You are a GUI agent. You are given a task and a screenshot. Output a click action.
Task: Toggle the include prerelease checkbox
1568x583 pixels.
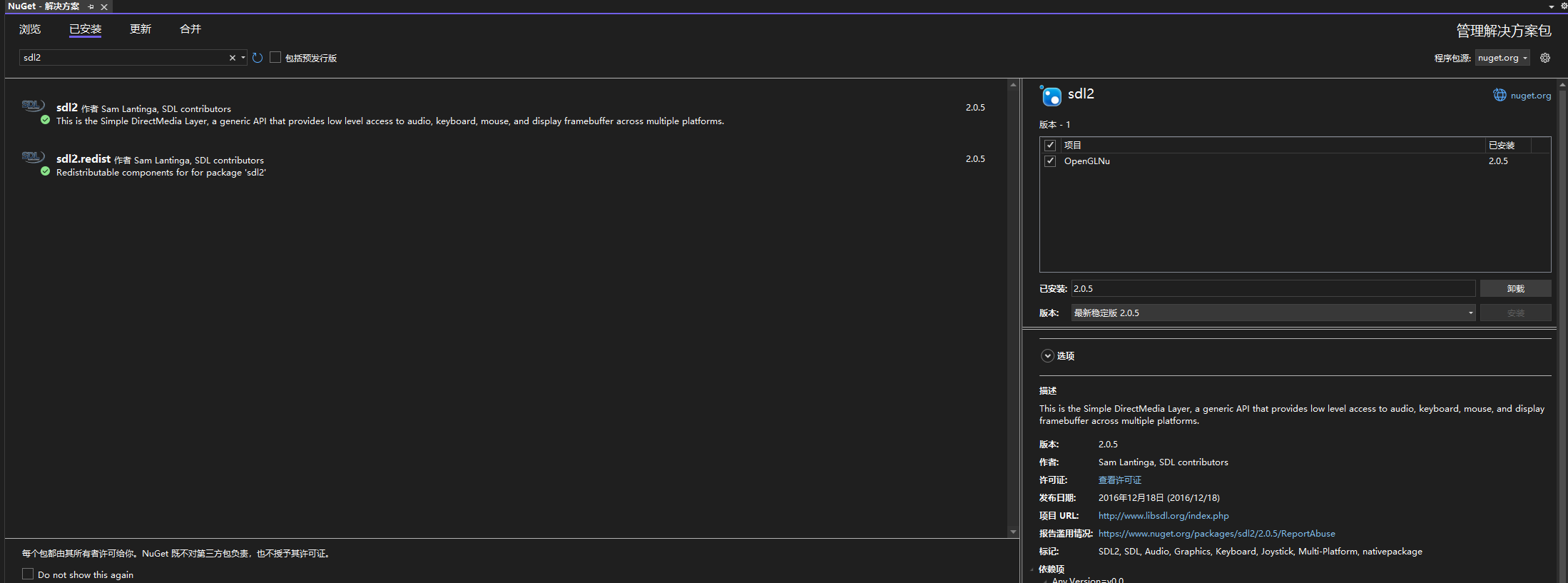pos(275,57)
